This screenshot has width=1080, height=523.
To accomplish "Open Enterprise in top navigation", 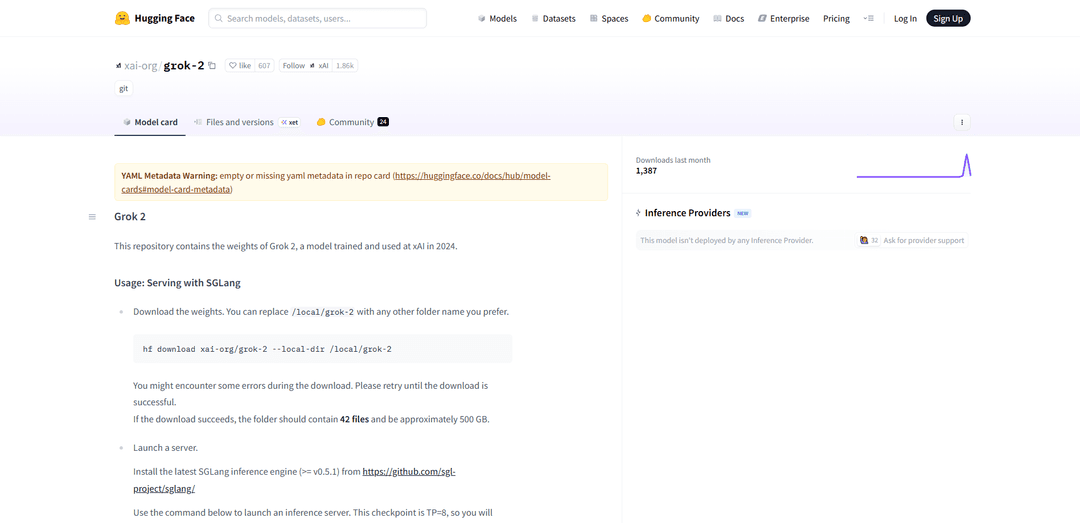I will (784, 19).
